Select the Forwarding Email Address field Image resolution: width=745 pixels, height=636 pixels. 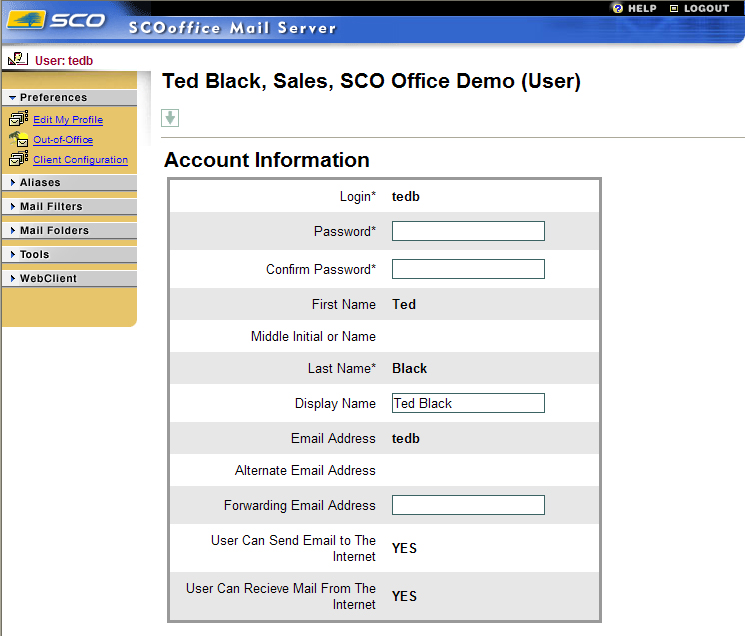click(468, 505)
